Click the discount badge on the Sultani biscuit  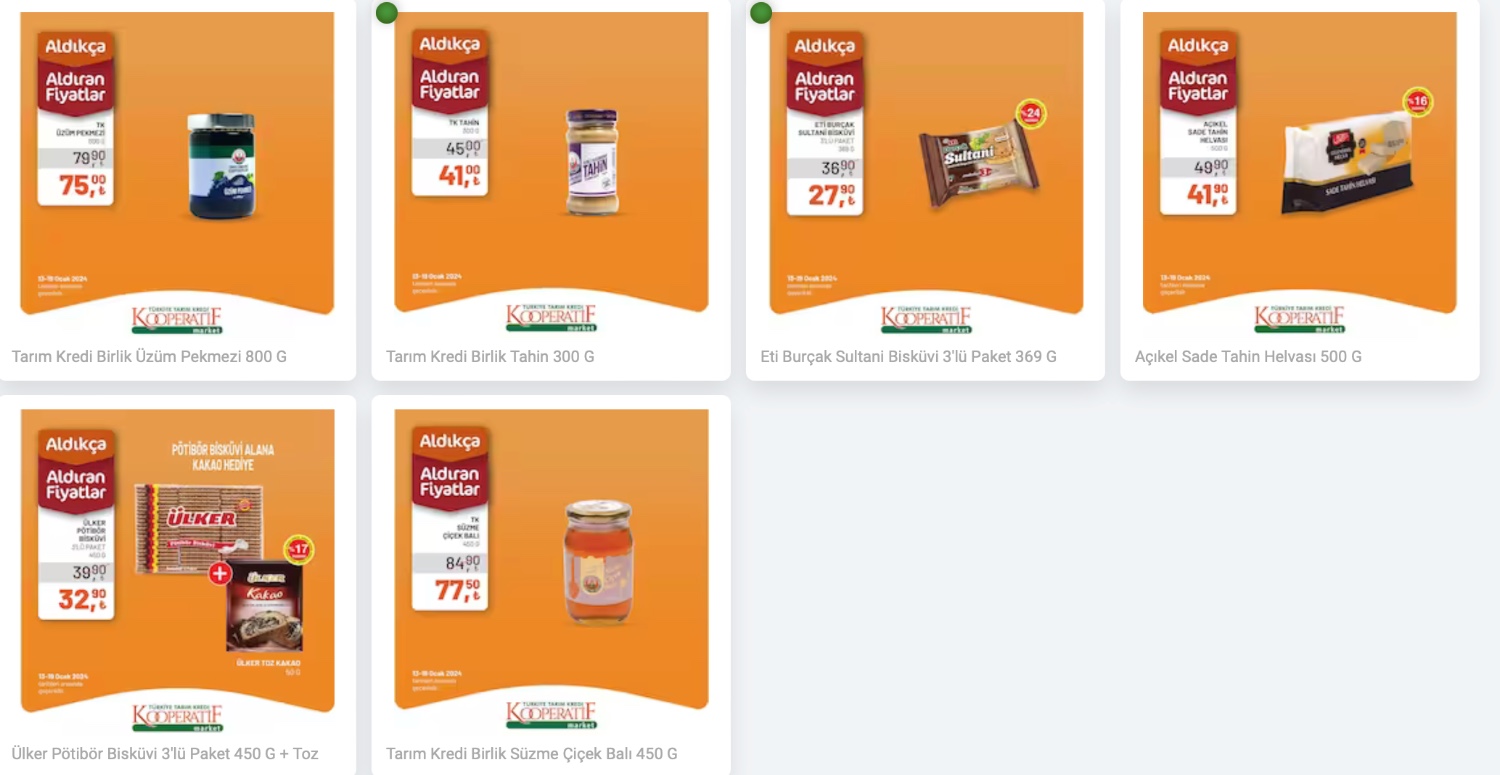tap(1031, 114)
